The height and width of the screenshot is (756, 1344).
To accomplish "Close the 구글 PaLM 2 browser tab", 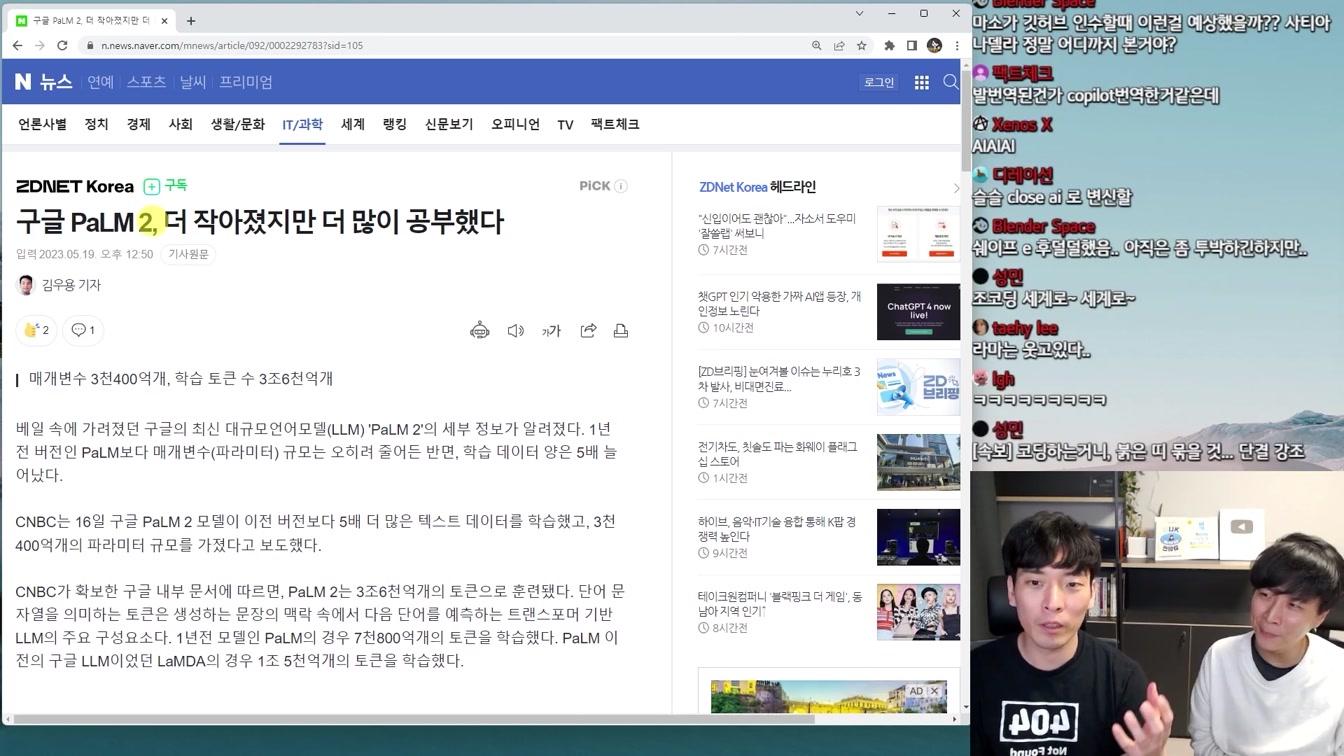I will coord(164,20).
